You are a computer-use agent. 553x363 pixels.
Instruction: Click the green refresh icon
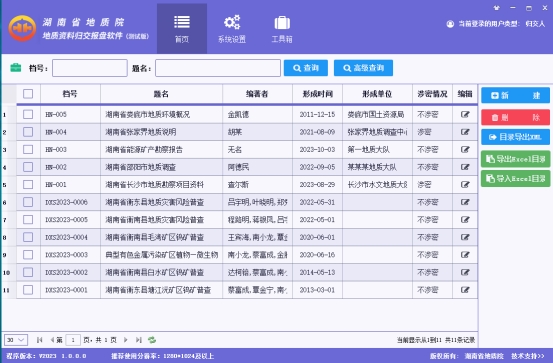pyautogui.click(x=152, y=340)
